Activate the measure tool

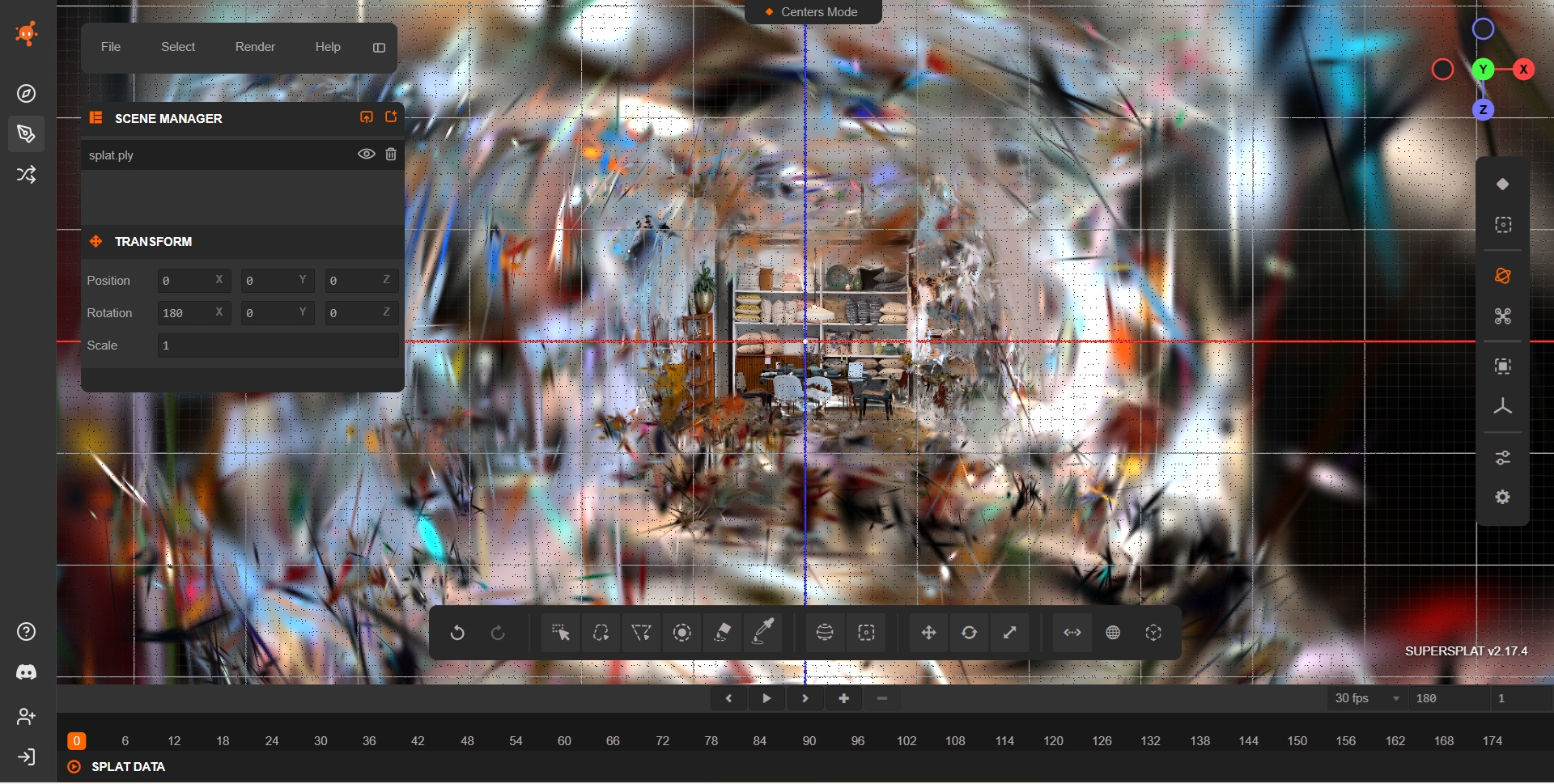(1072, 633)
